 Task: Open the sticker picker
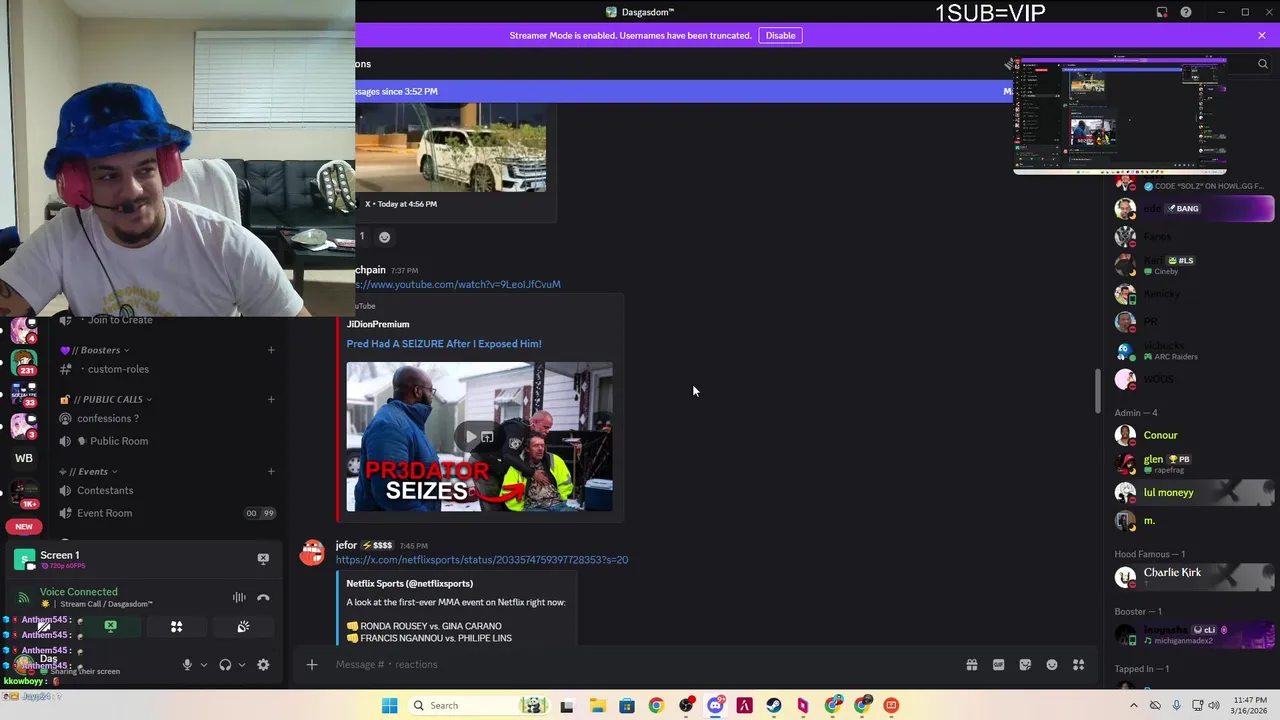1025,665
